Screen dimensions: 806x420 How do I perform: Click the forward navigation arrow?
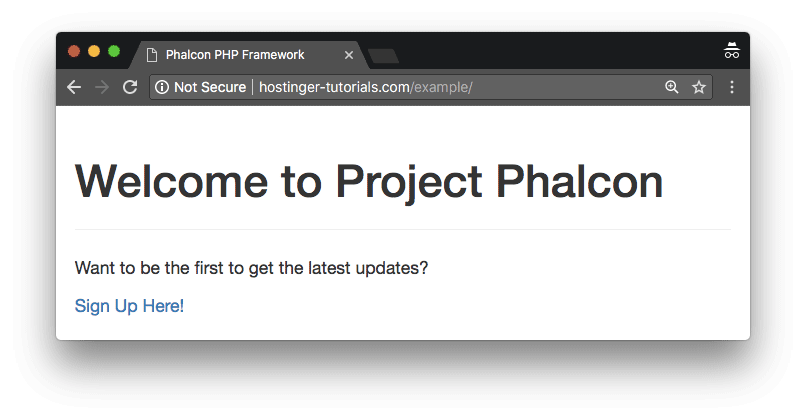tap(101, 88)
